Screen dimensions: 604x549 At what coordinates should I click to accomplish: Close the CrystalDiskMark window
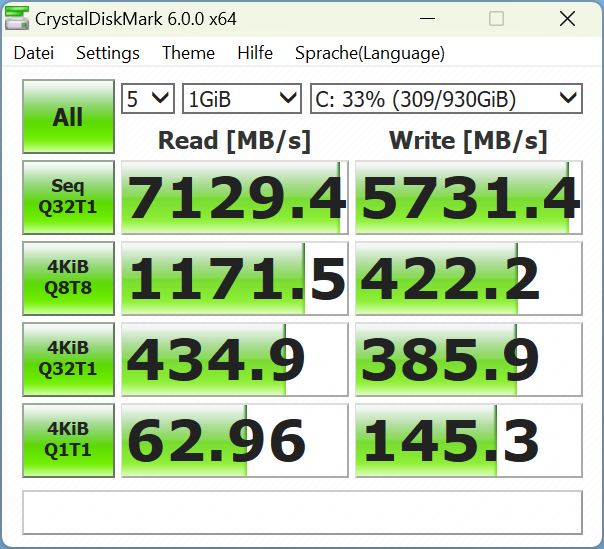(x=567, y=18)
